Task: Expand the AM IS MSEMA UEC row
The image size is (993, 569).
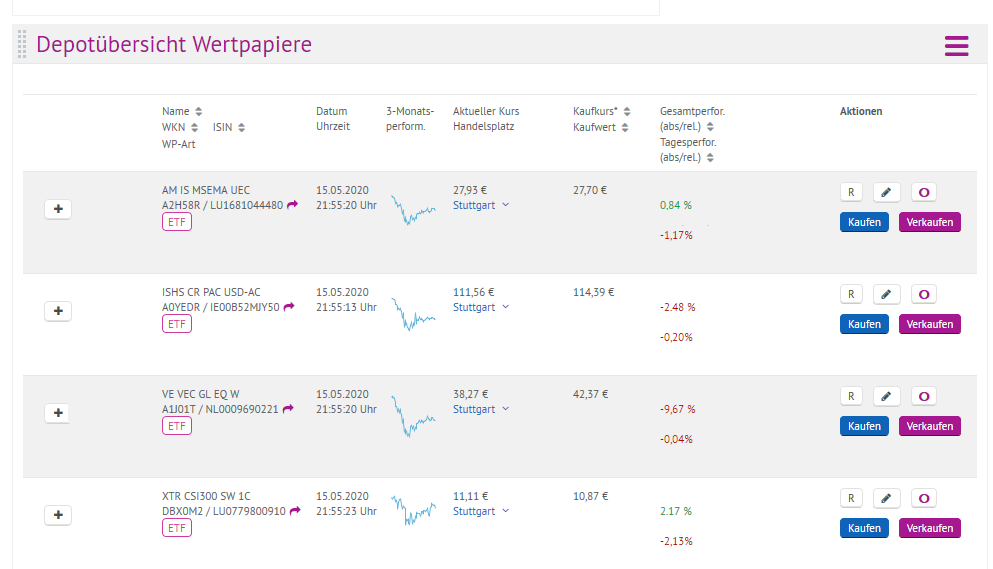Action: coord(58,209)
